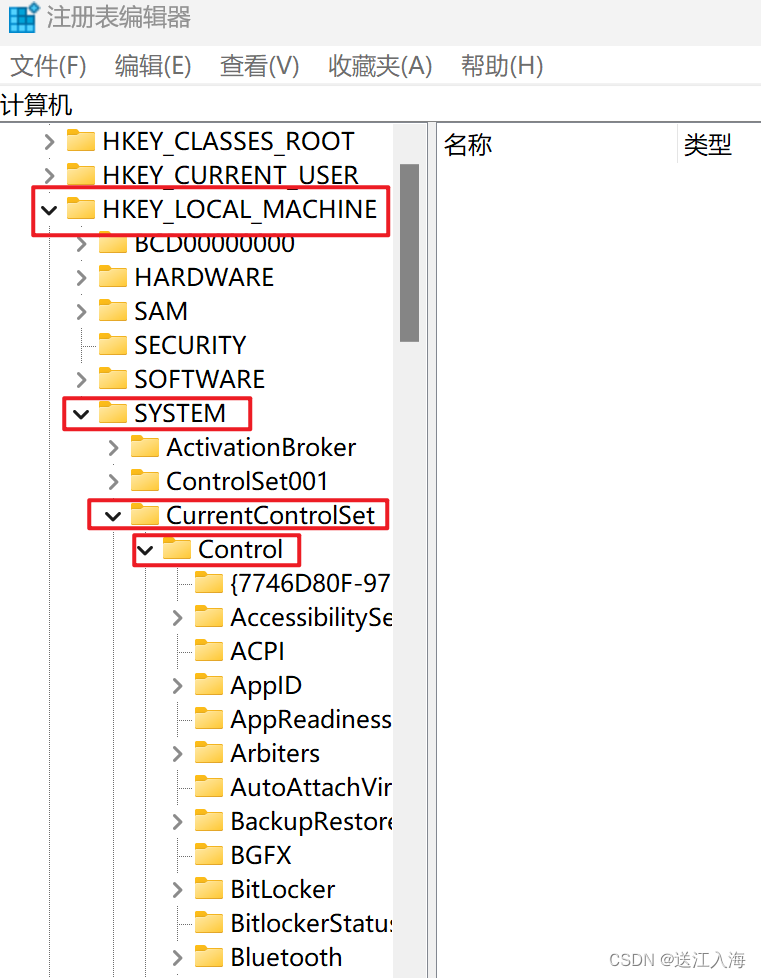Expand the ActivationBroker key
This screenshot has height=978, width=761.
[114, 448]
